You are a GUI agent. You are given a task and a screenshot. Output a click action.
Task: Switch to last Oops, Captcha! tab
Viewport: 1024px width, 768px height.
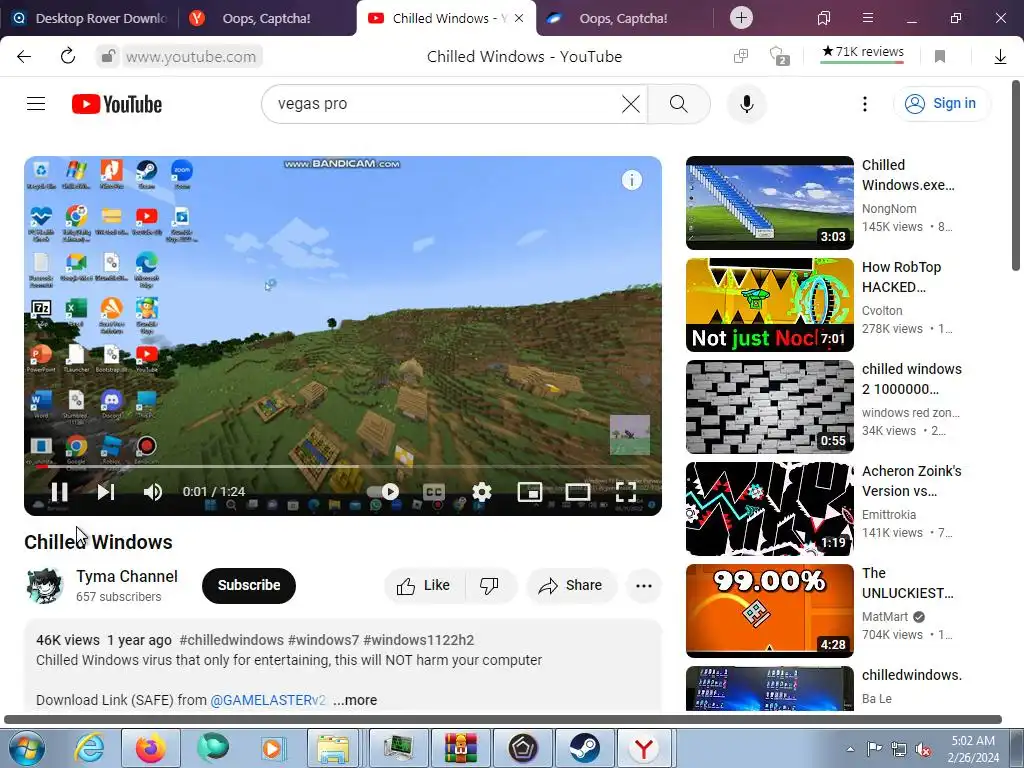(x=624, y=18)
